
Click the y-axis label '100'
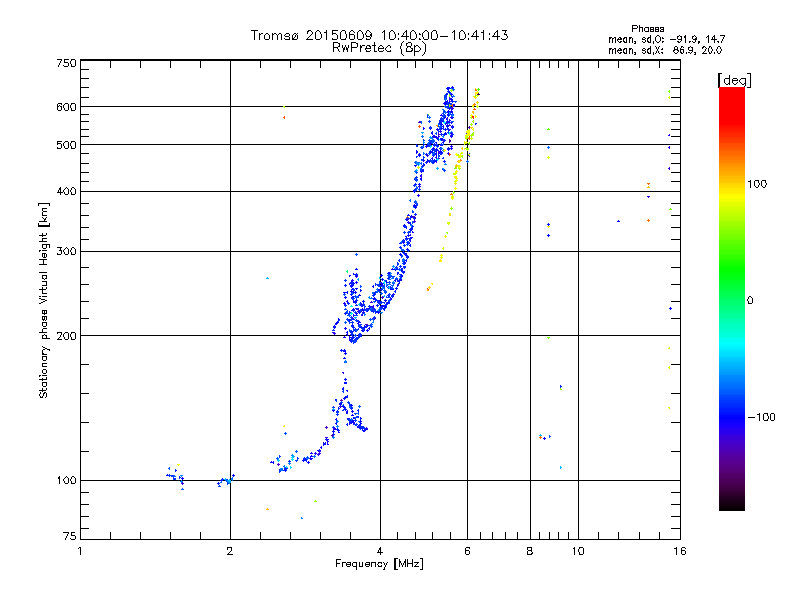(x=66, y=480)
